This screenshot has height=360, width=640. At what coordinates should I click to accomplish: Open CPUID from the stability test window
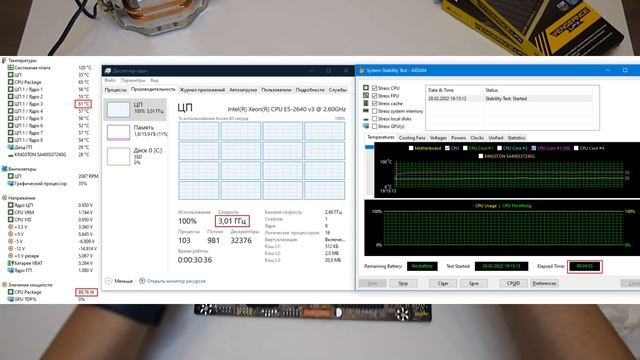coord(513,283)
